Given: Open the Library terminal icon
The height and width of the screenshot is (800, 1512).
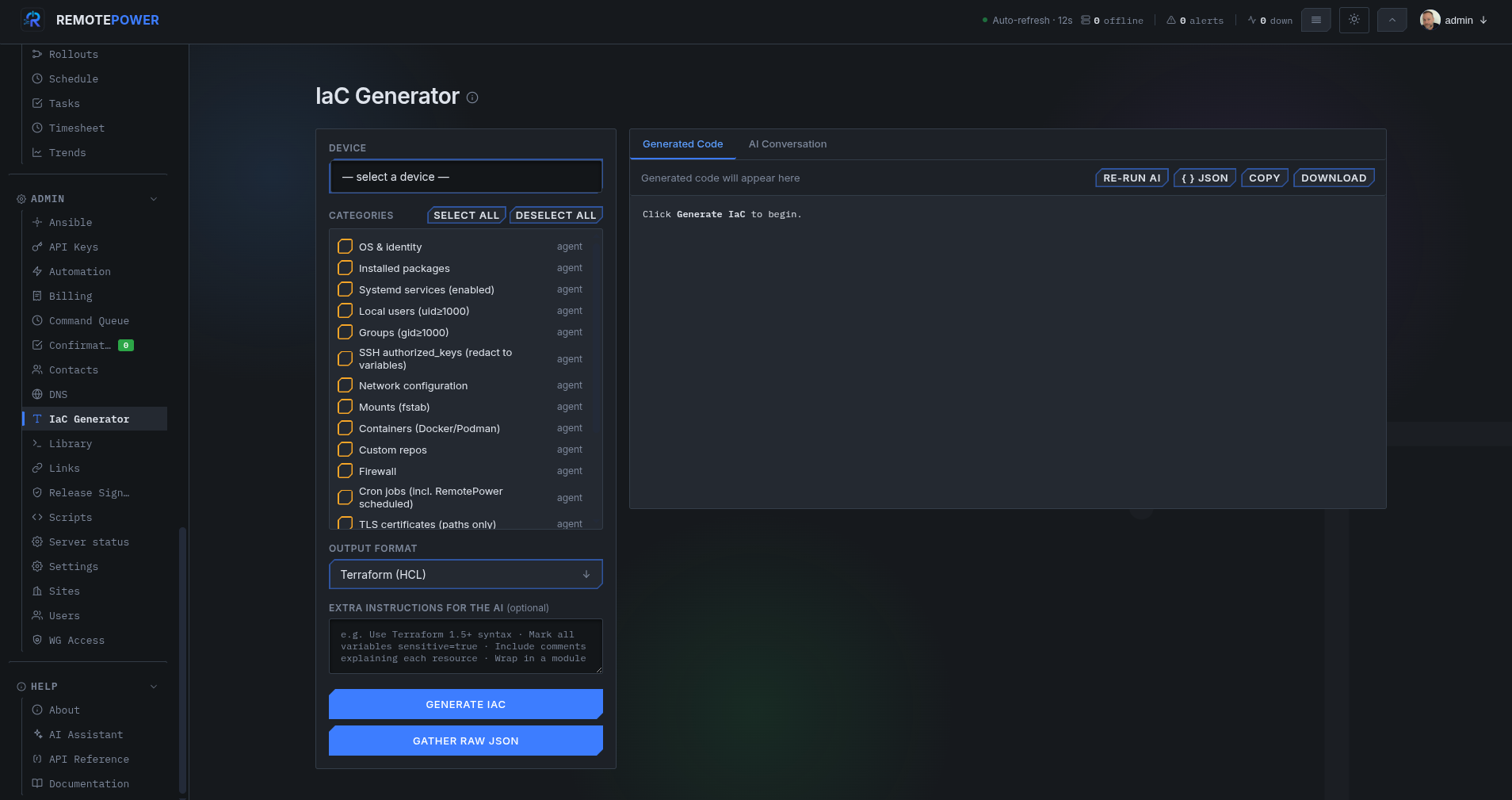Looking at the screenshot, I should click(x=37, y=443).
